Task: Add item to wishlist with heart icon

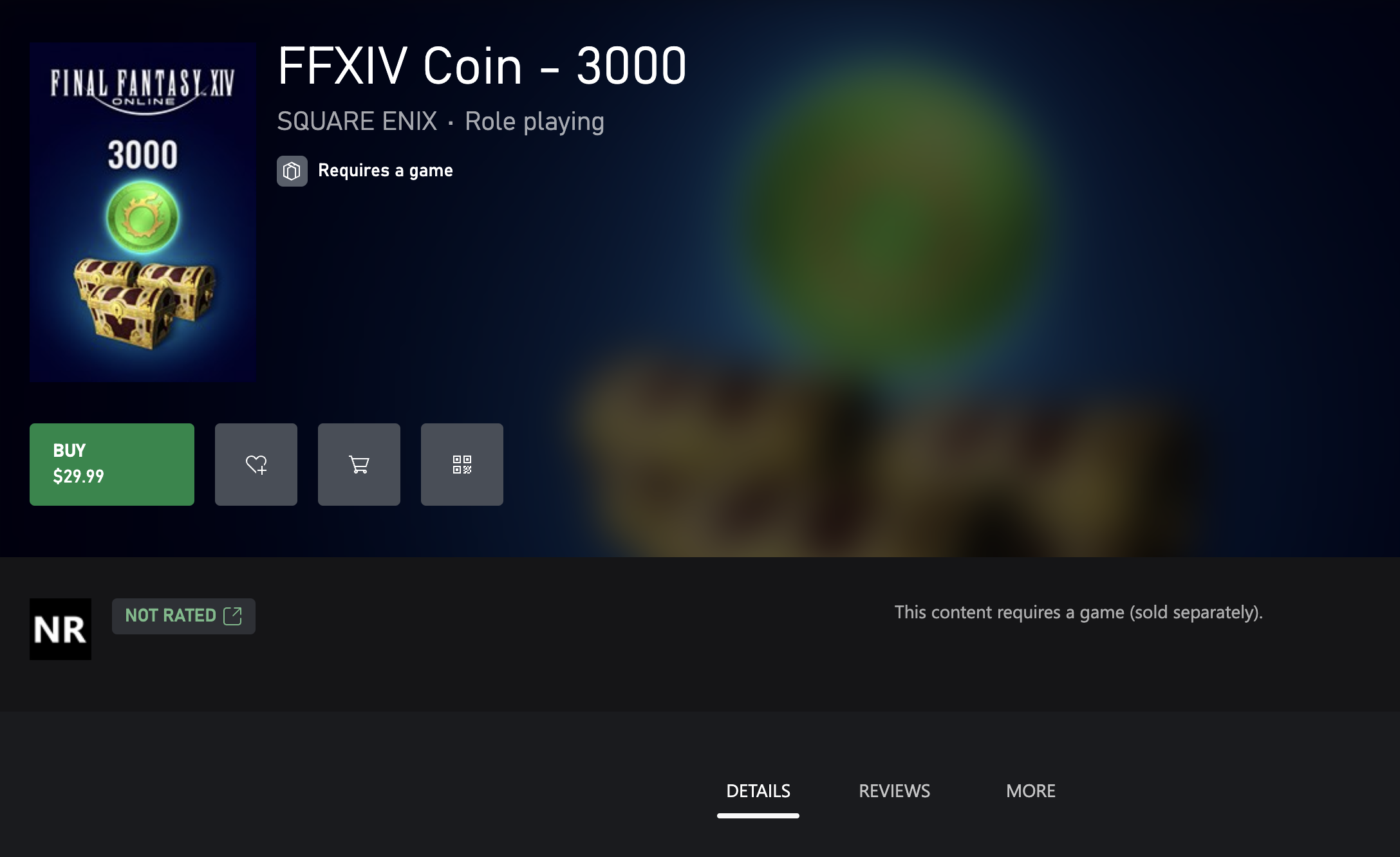Action: tap(256, 464)
